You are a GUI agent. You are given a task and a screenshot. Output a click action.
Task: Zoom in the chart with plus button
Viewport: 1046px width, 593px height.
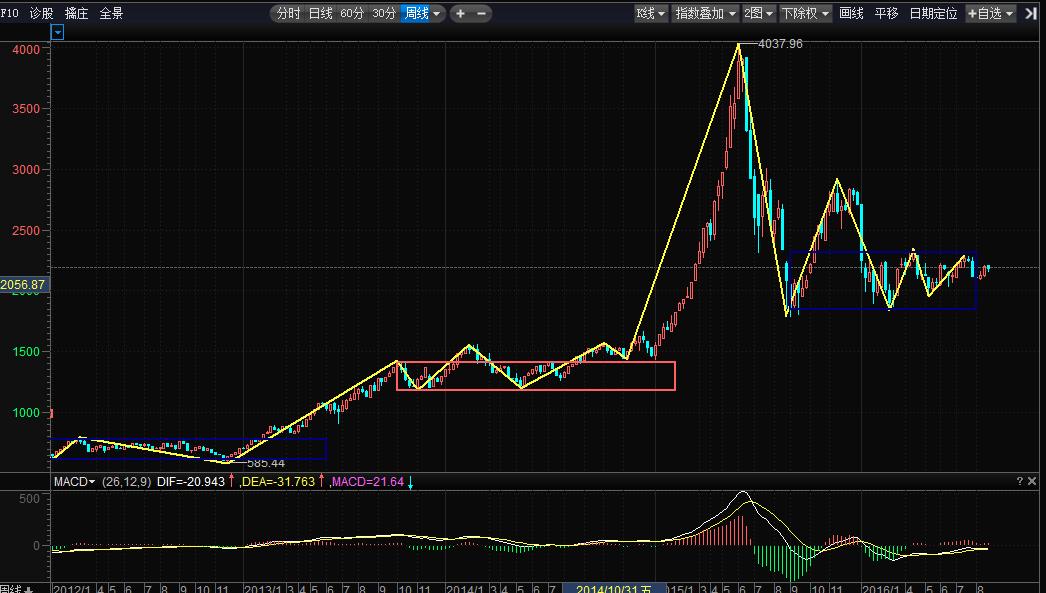[461, 13]
